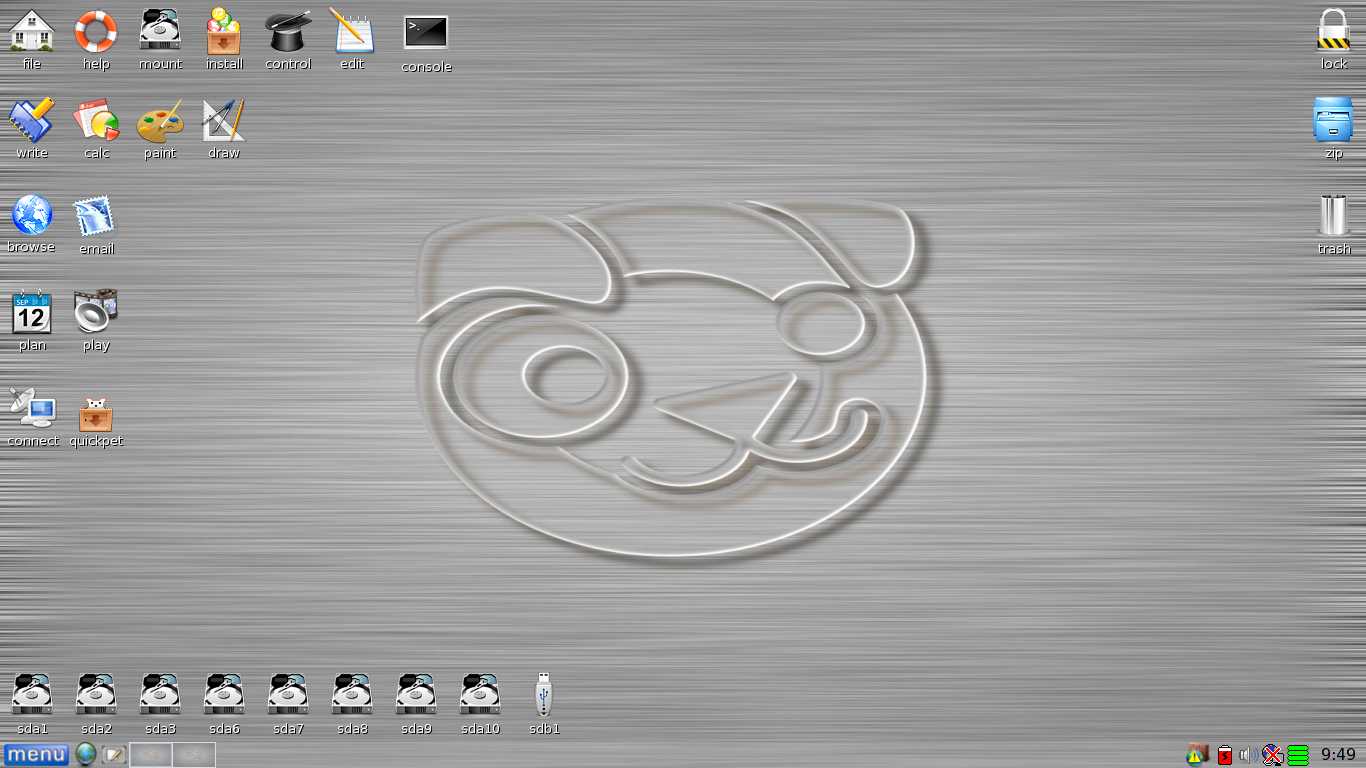Mount the sda7 drive icon

(288, 695)
